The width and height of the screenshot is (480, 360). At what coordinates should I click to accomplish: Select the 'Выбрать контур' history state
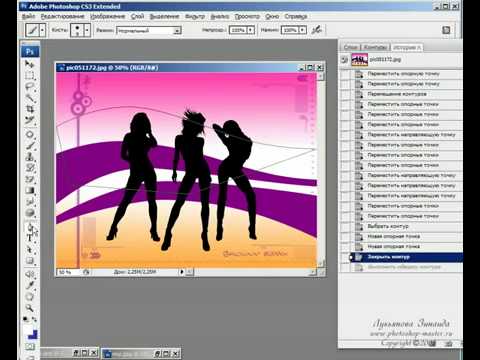pos(406,226)
